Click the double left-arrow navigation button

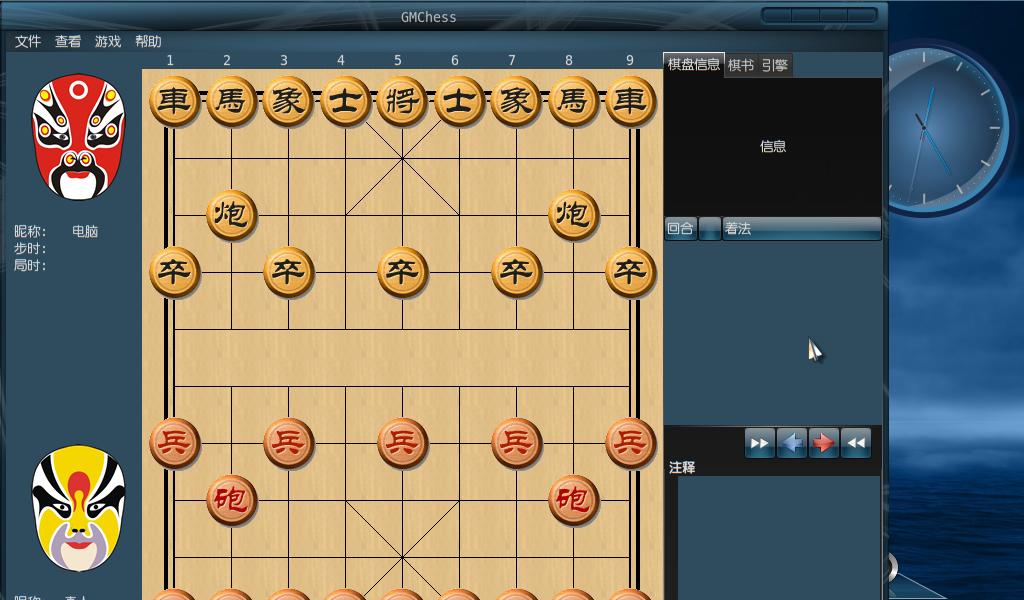point(856,443)
